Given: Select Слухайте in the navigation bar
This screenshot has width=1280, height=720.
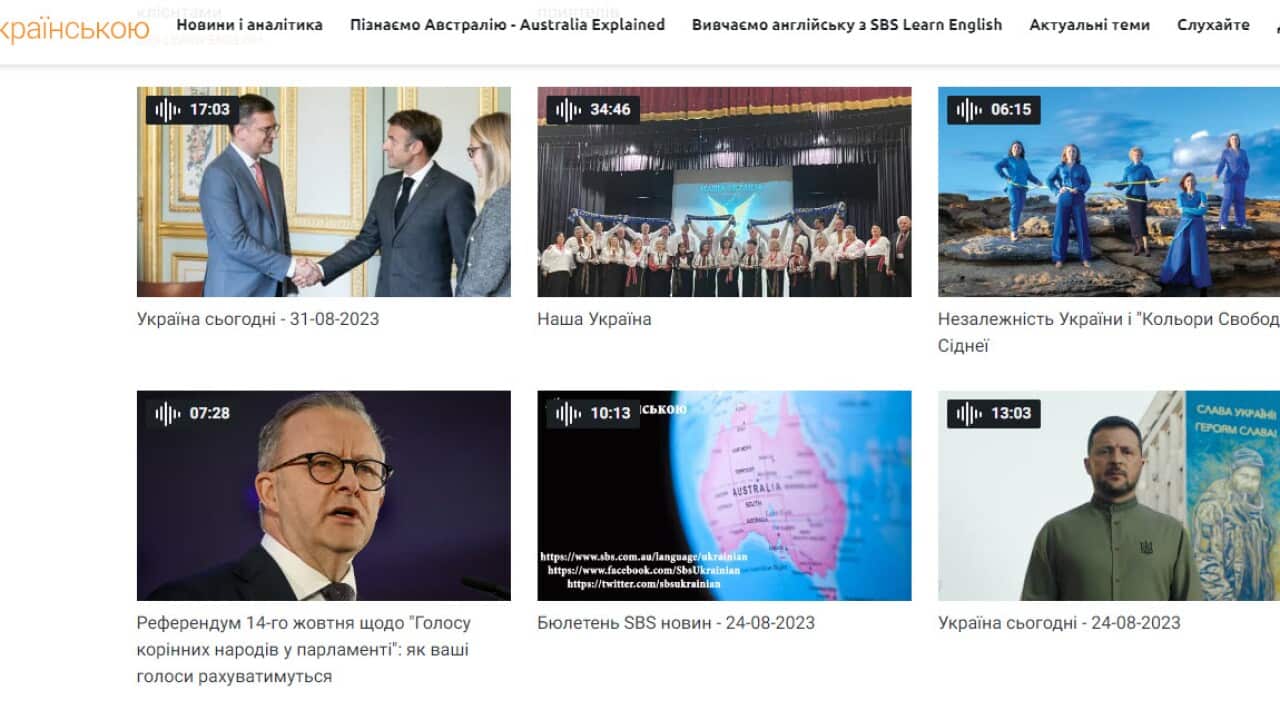Looking at the screenshot, I should [x=1213, y=25].
